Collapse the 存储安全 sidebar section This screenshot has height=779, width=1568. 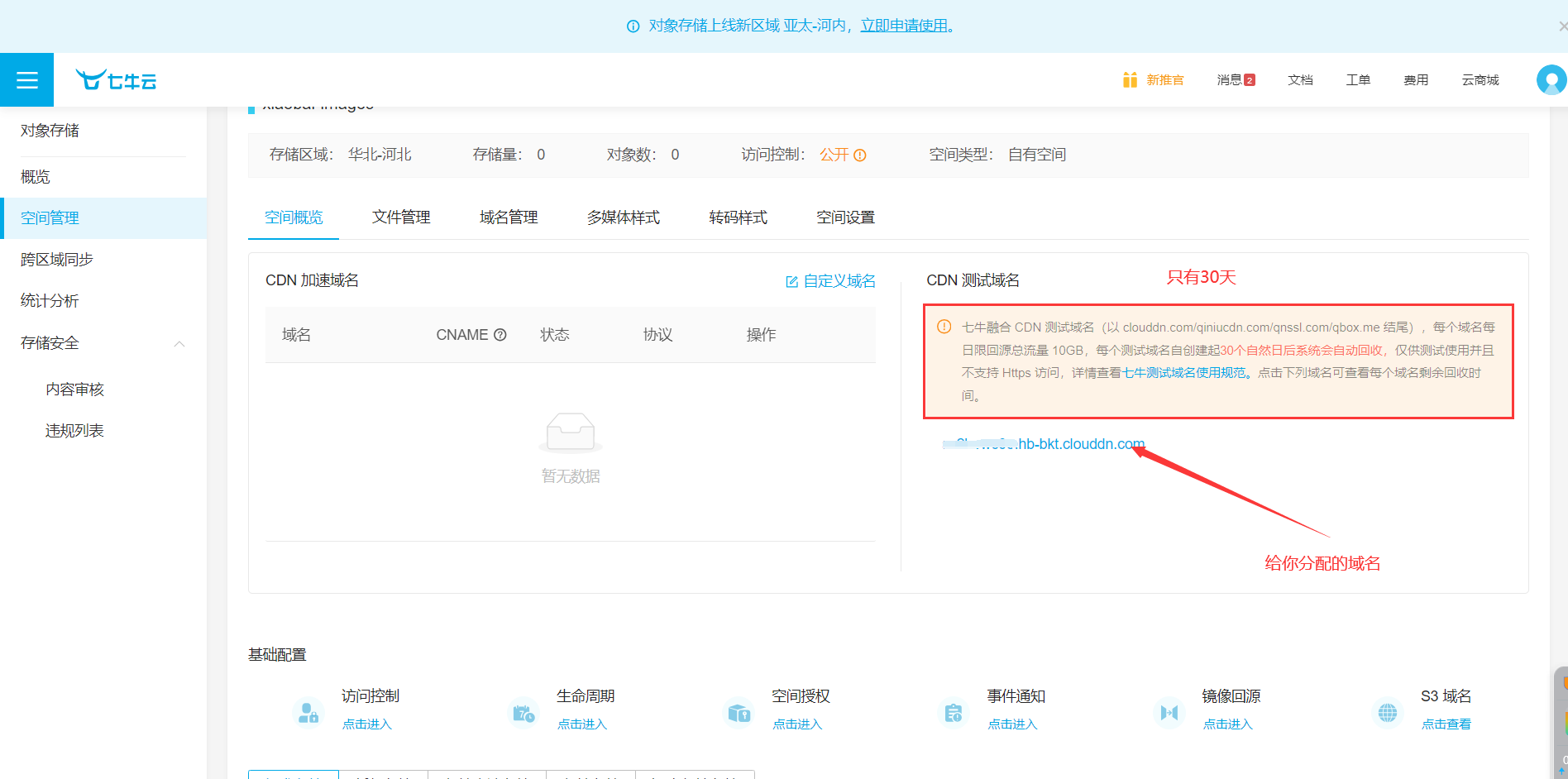179,343
